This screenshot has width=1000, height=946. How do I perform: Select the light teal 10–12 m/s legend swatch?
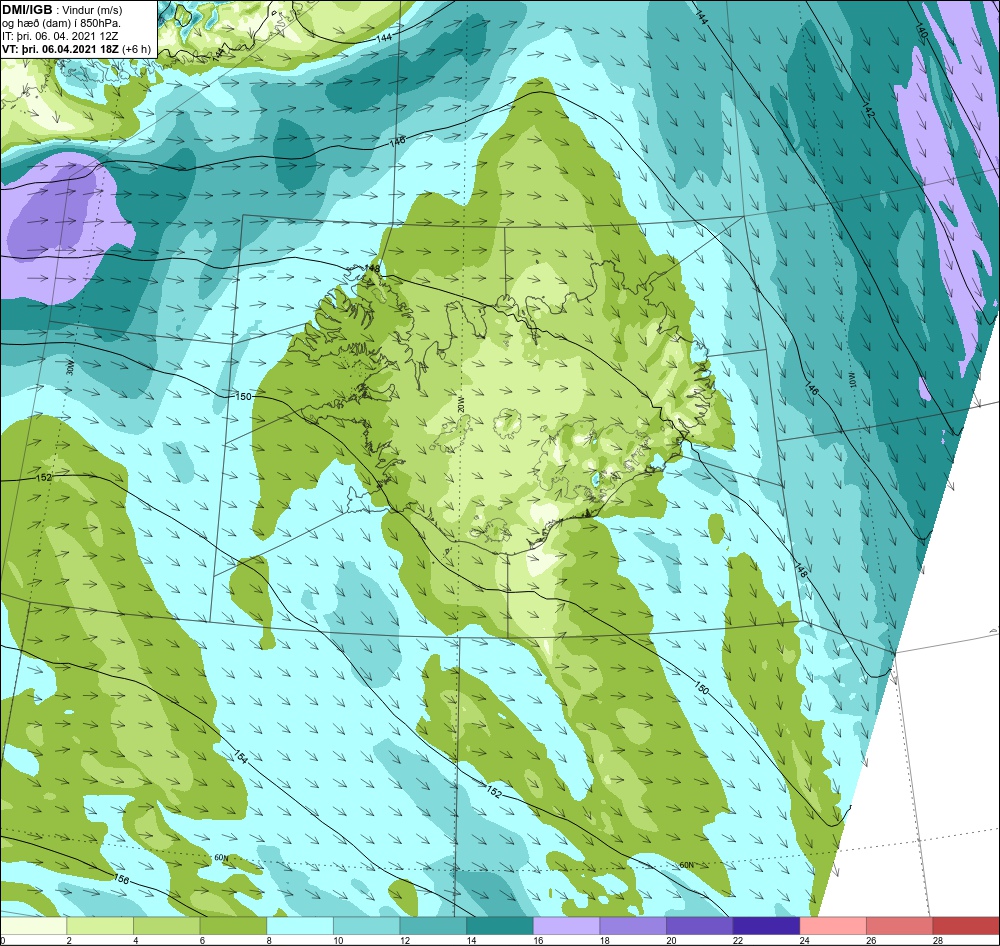pyautogui.click(x=367, y=926)
